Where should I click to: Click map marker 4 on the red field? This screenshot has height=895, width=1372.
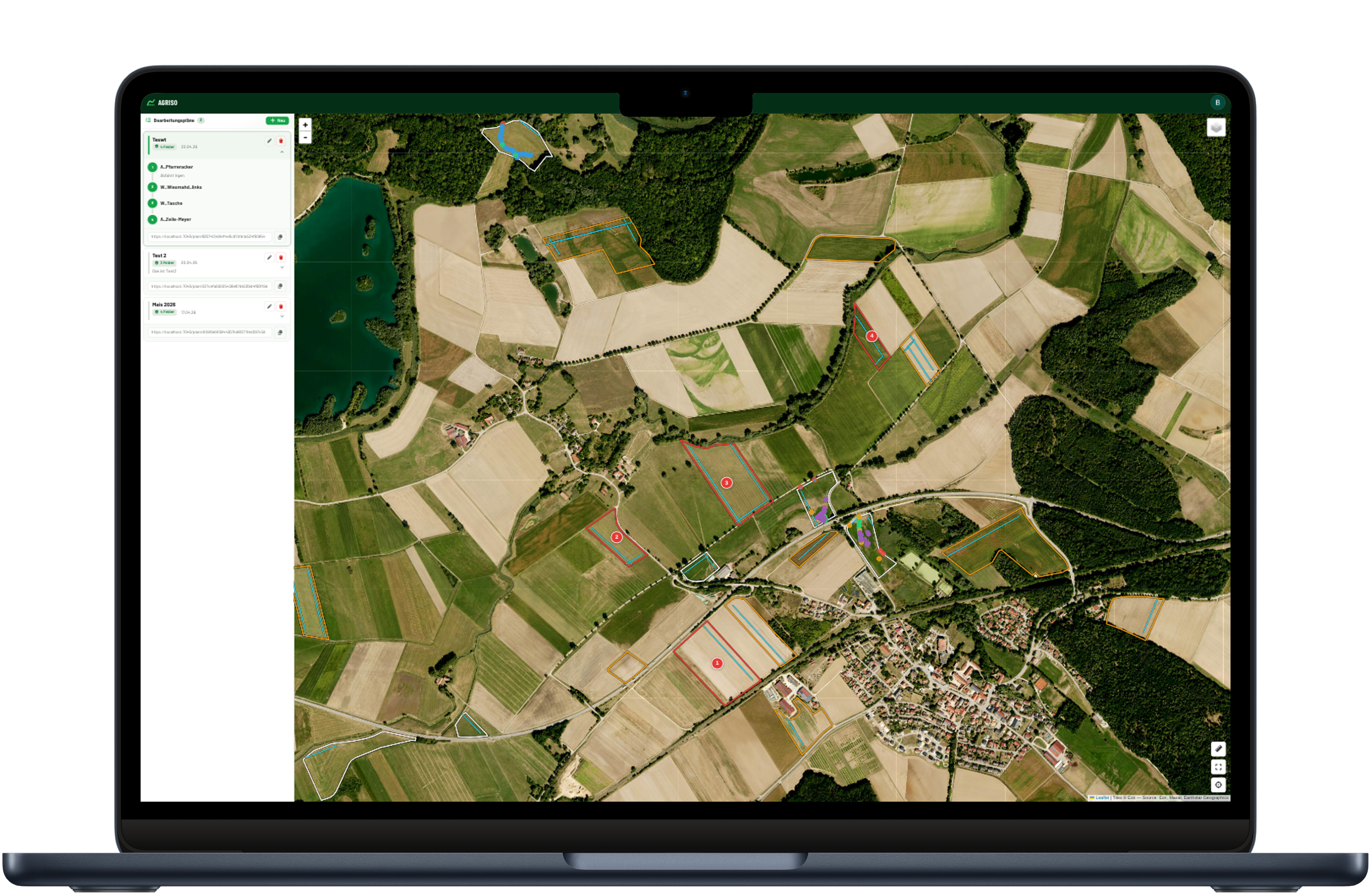coord(872,336)
